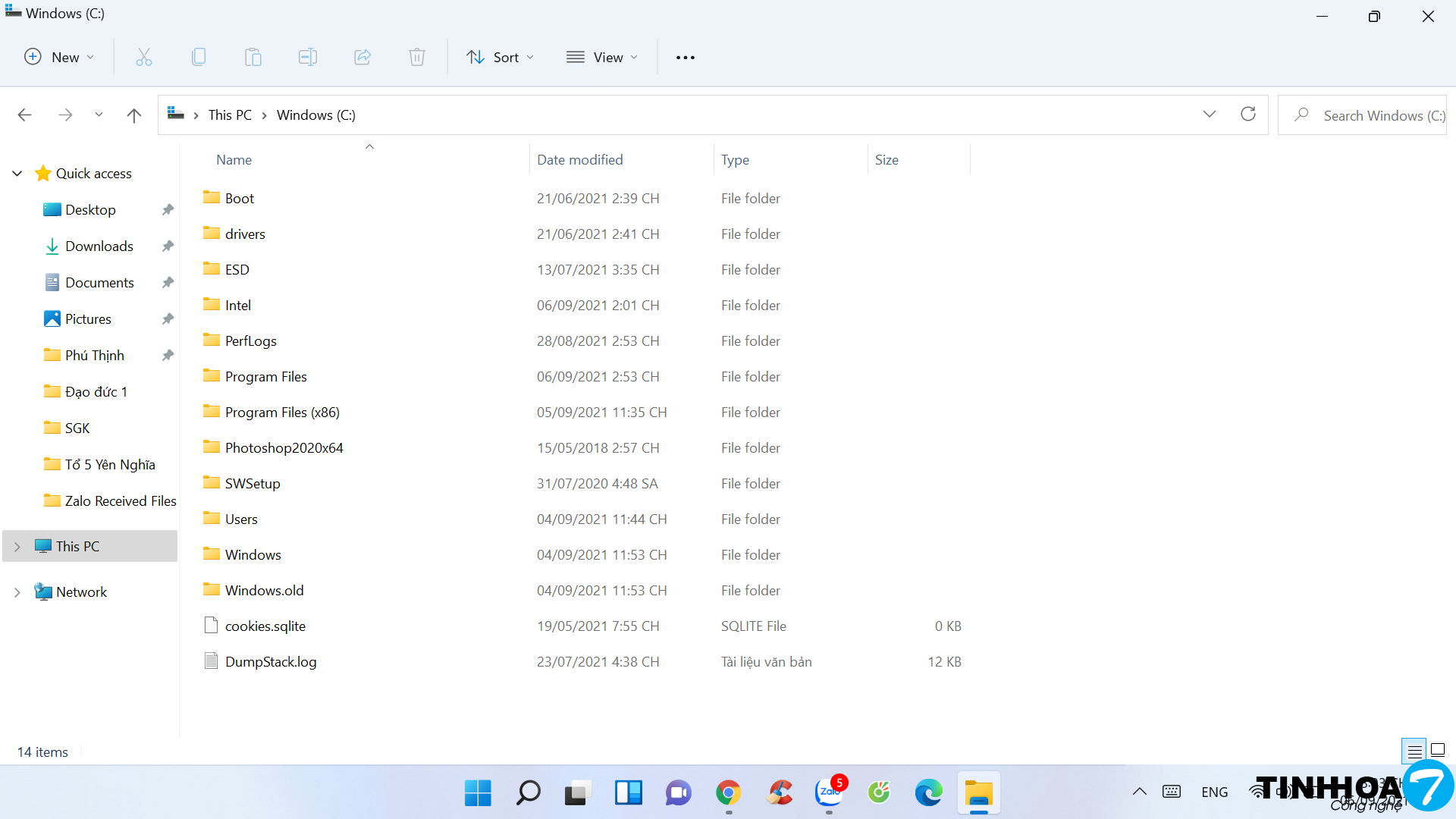This screenshot has width=1456, height=819.
Task: Click the Share icon in toolbar
Action: tap(362, 57)
